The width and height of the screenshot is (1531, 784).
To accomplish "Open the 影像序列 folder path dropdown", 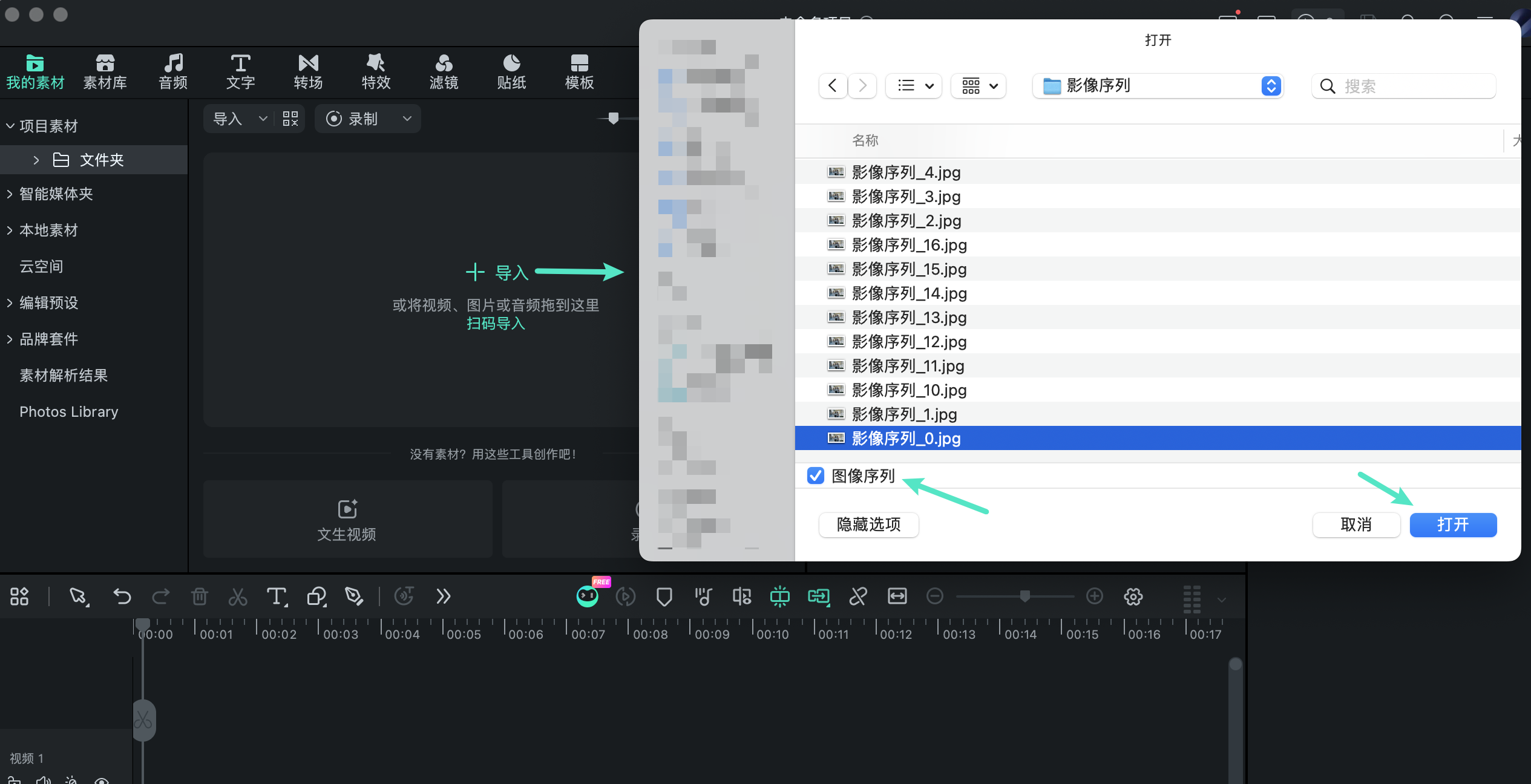I will 1158,86.
